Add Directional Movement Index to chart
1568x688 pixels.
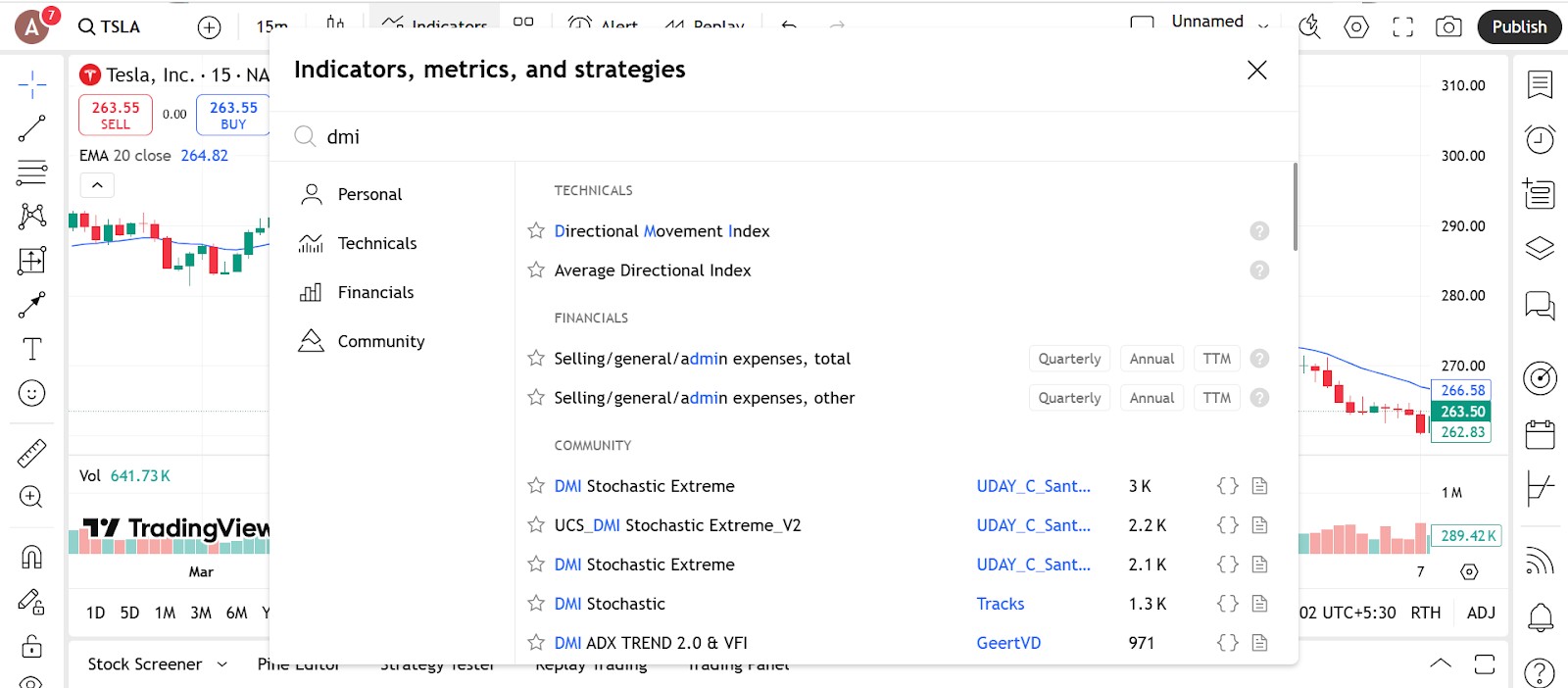[661, 231]
